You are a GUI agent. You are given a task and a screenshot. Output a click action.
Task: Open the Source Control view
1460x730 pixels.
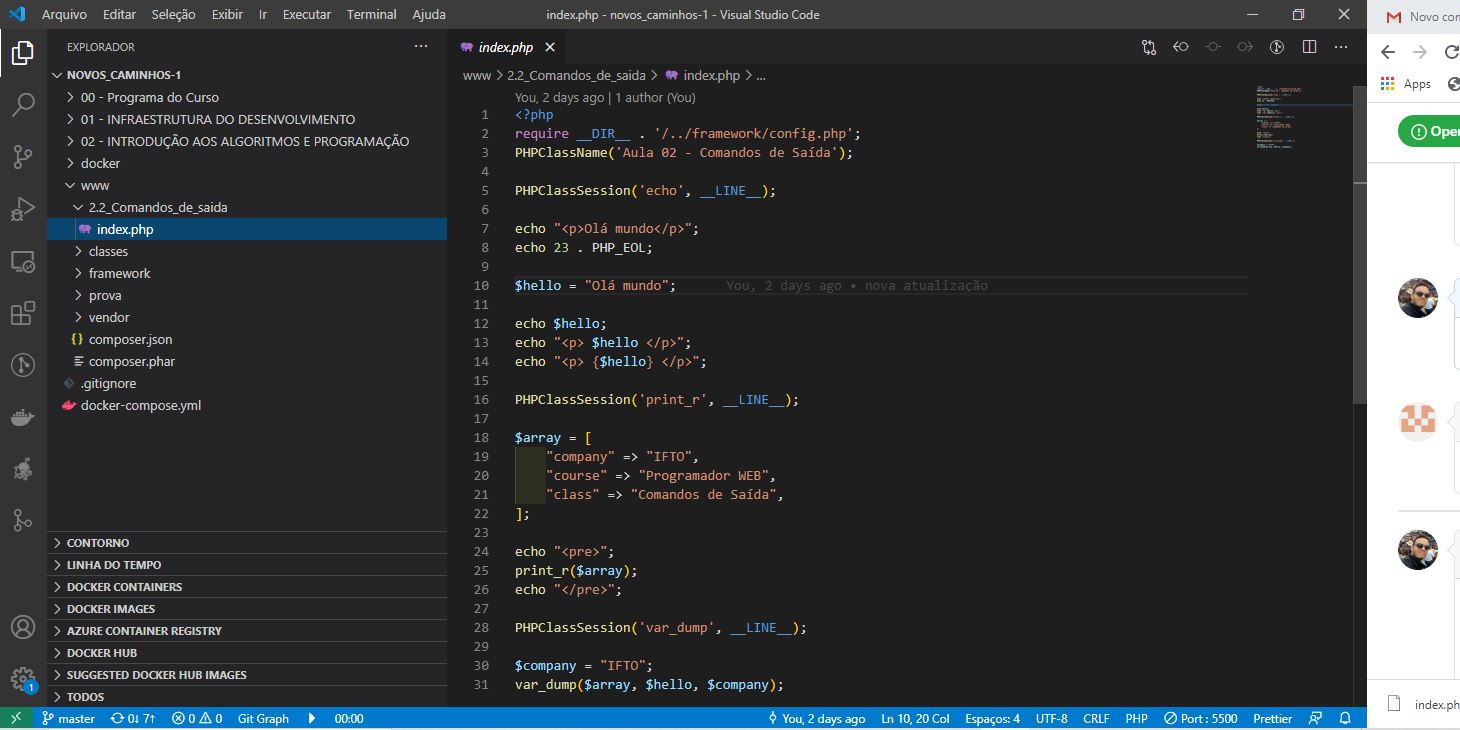[22, 157]
